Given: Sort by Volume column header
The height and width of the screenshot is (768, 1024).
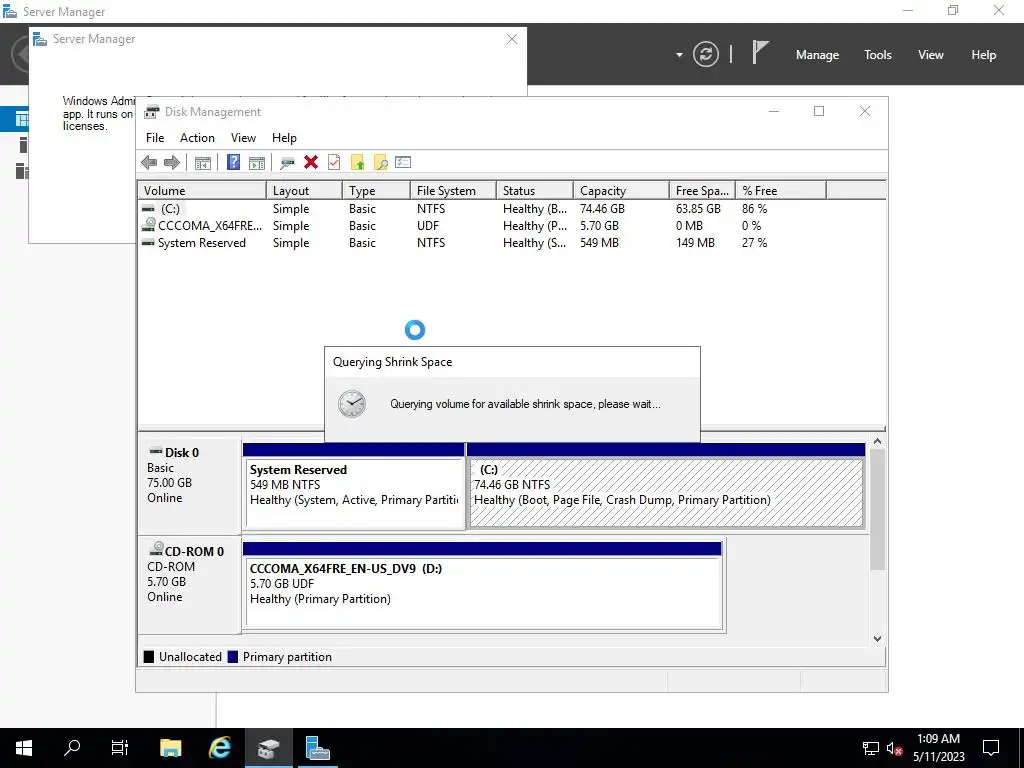Looking at the screenshot, I should 202,191.
